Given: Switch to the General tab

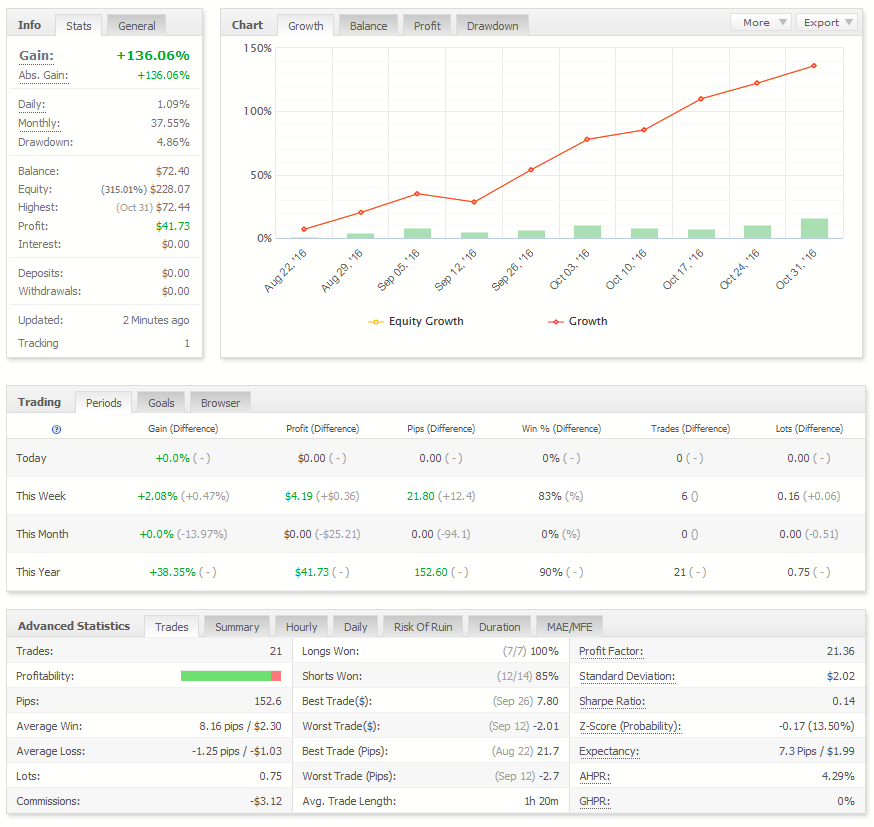Looking at the screenshot, I should pos(137,26).
